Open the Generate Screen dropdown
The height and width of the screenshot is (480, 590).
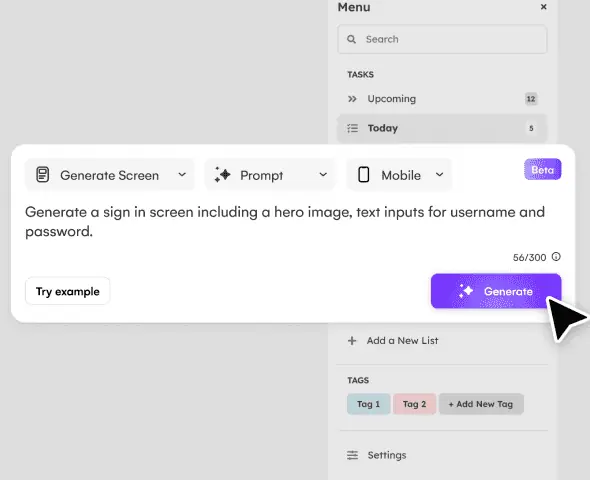click(x=110, y=175)
